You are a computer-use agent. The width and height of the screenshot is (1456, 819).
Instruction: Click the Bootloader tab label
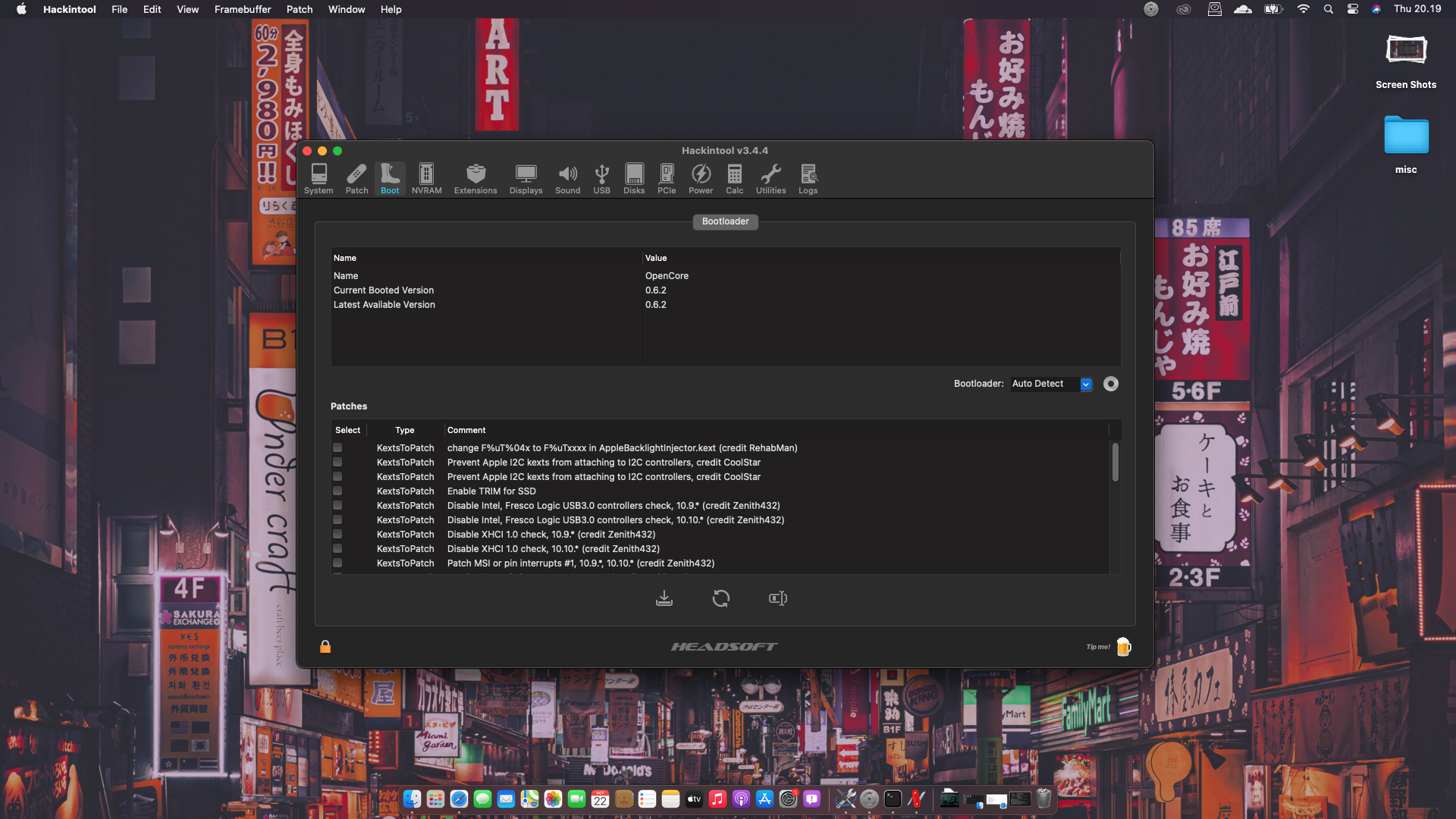pos(725,221)
